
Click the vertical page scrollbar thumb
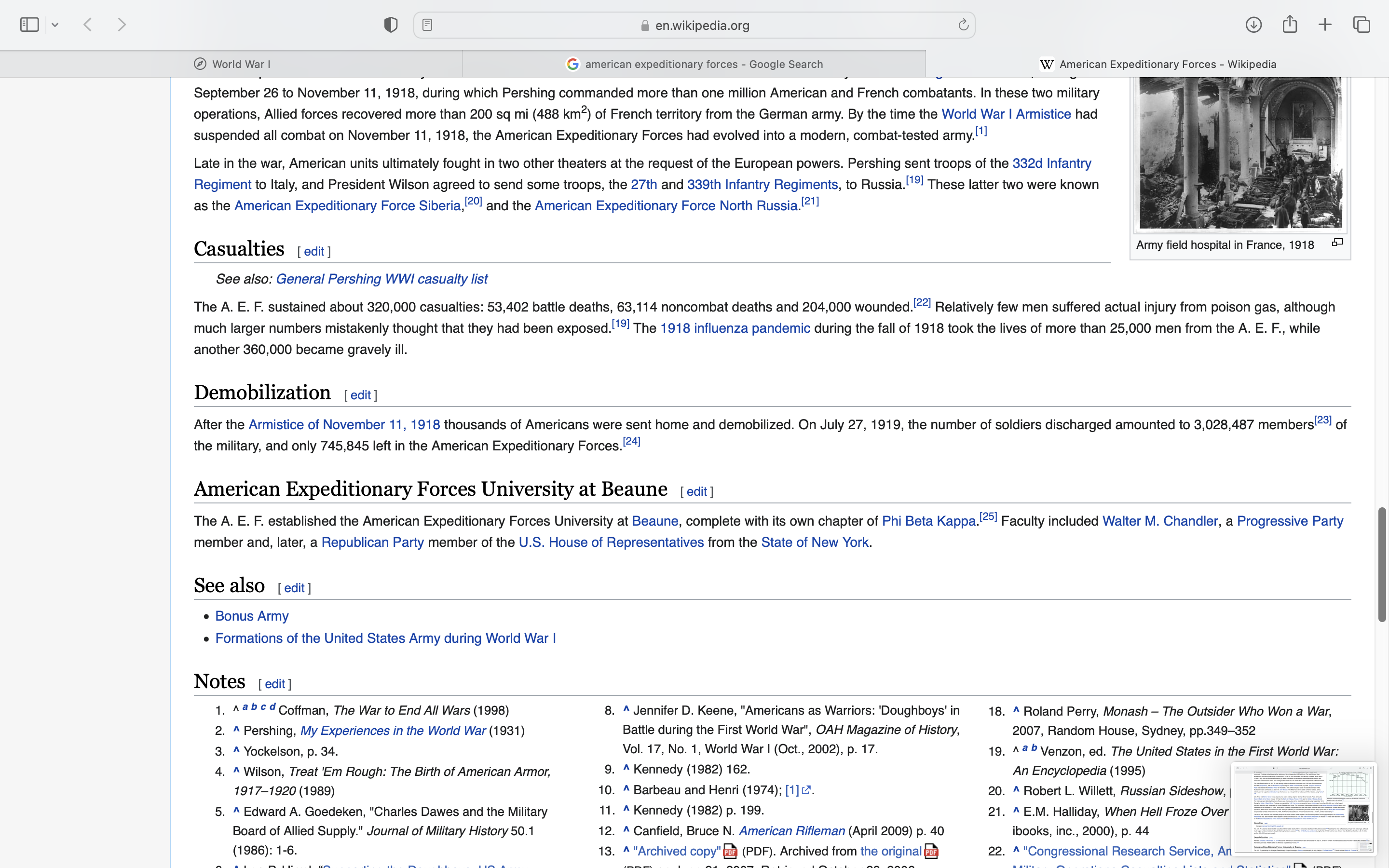1382,564
